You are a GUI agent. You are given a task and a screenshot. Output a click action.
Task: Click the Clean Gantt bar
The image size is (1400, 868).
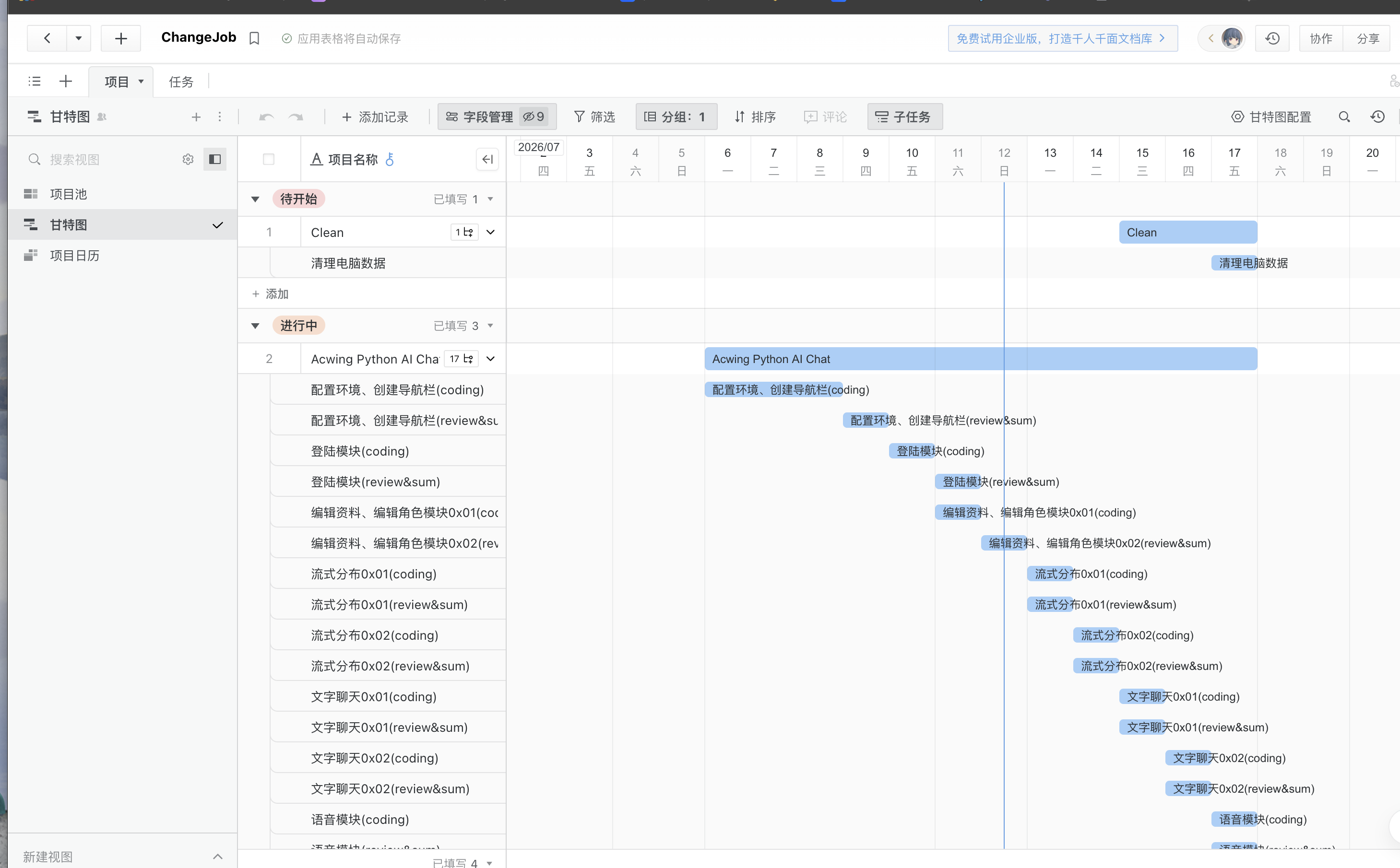[x=1188, y=233]
